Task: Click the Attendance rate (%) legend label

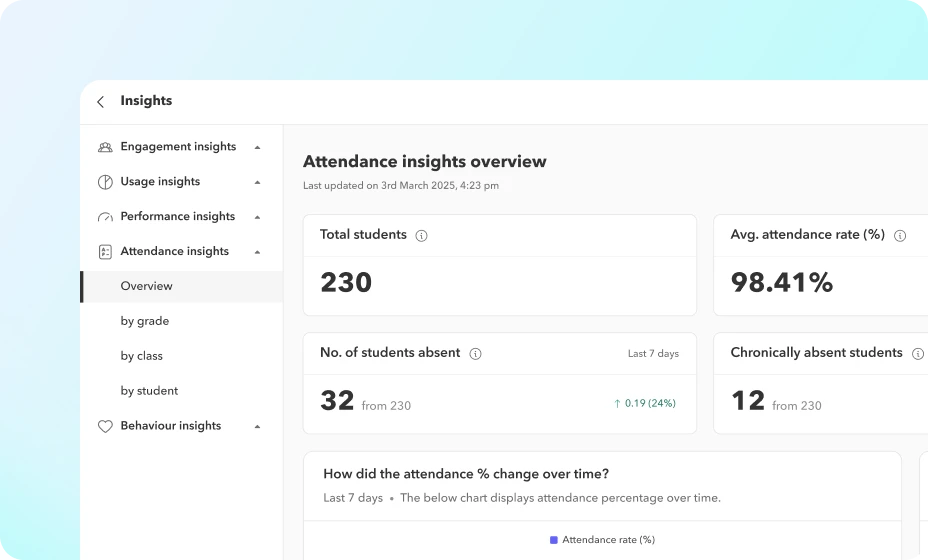Action: pyautogui.click(x=608, y=540)
